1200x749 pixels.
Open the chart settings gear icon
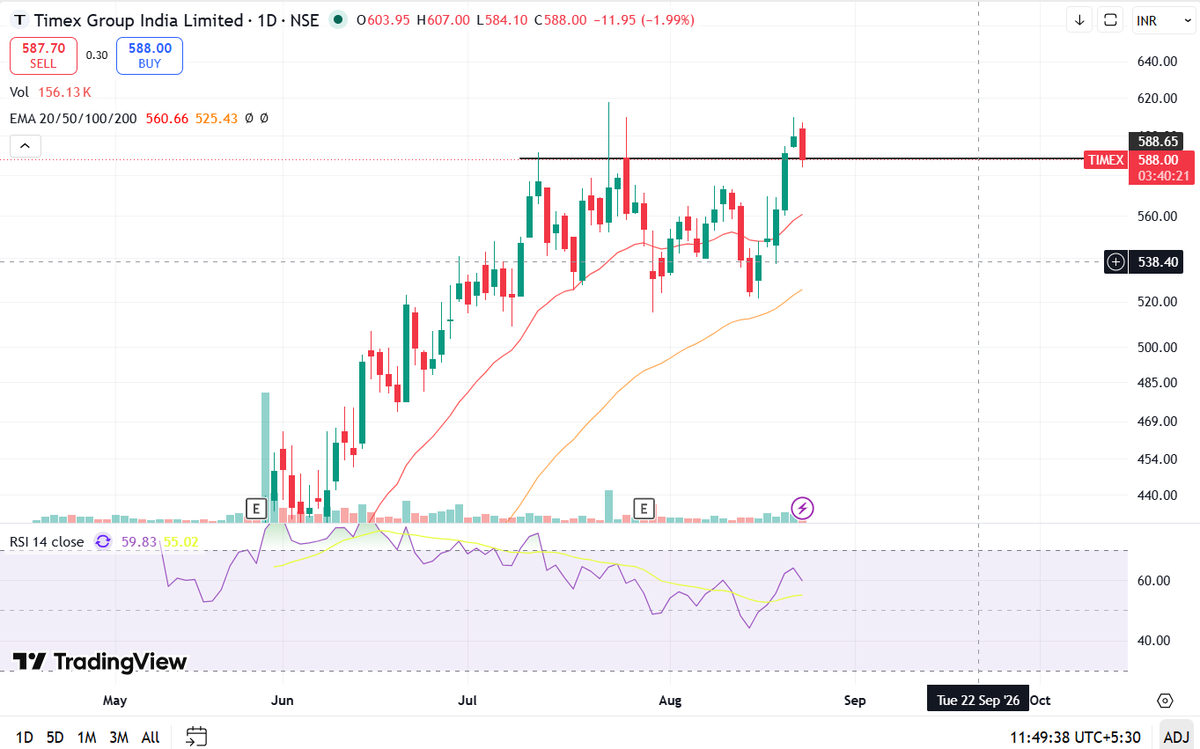(x=1165, y=700)
